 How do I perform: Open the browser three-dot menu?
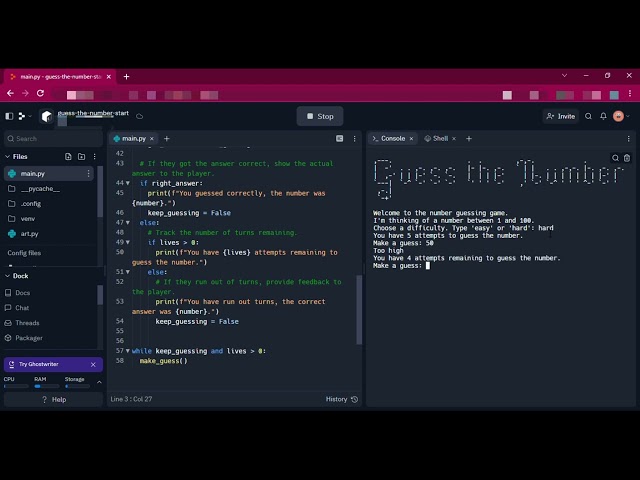pos(630,93)
